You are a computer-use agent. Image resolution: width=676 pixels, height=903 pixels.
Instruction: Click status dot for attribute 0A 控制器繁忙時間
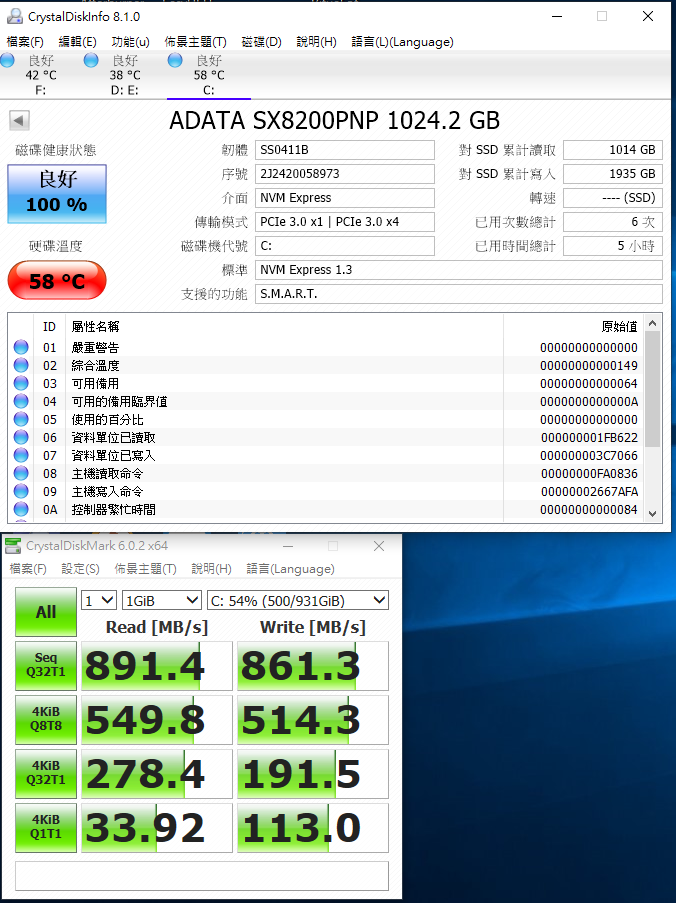click(x=21, y=509)
